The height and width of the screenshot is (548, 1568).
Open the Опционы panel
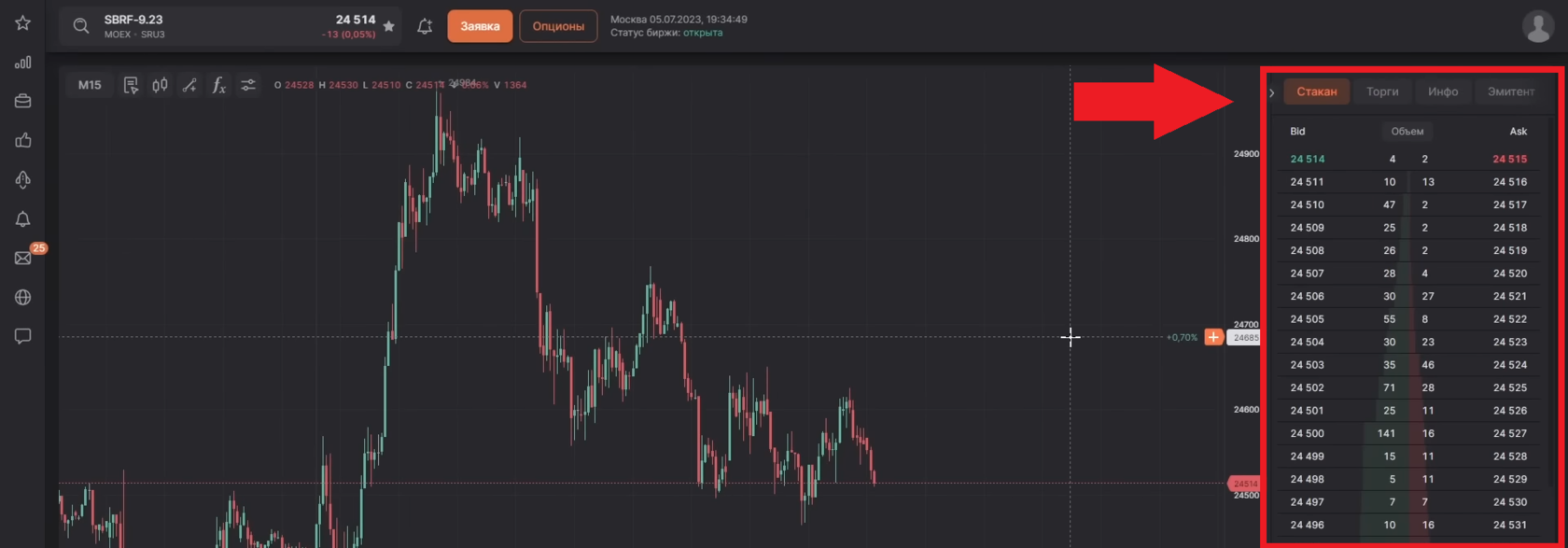coord(558,26)
